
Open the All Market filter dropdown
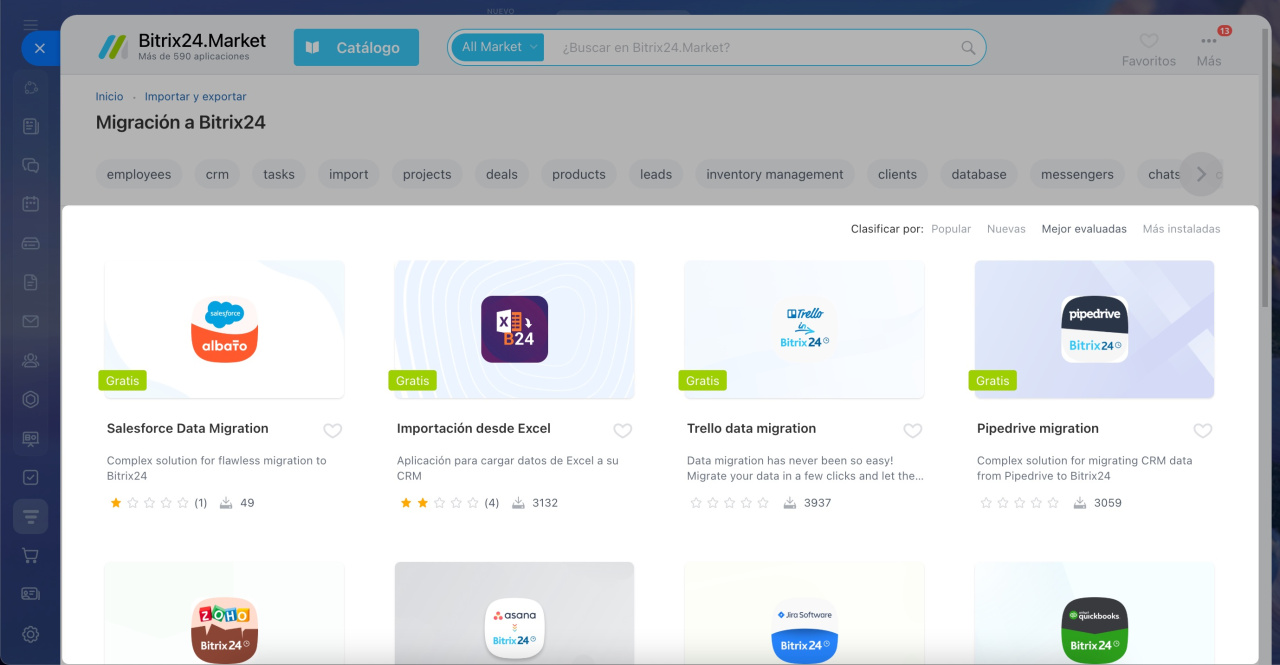(498, 47)
